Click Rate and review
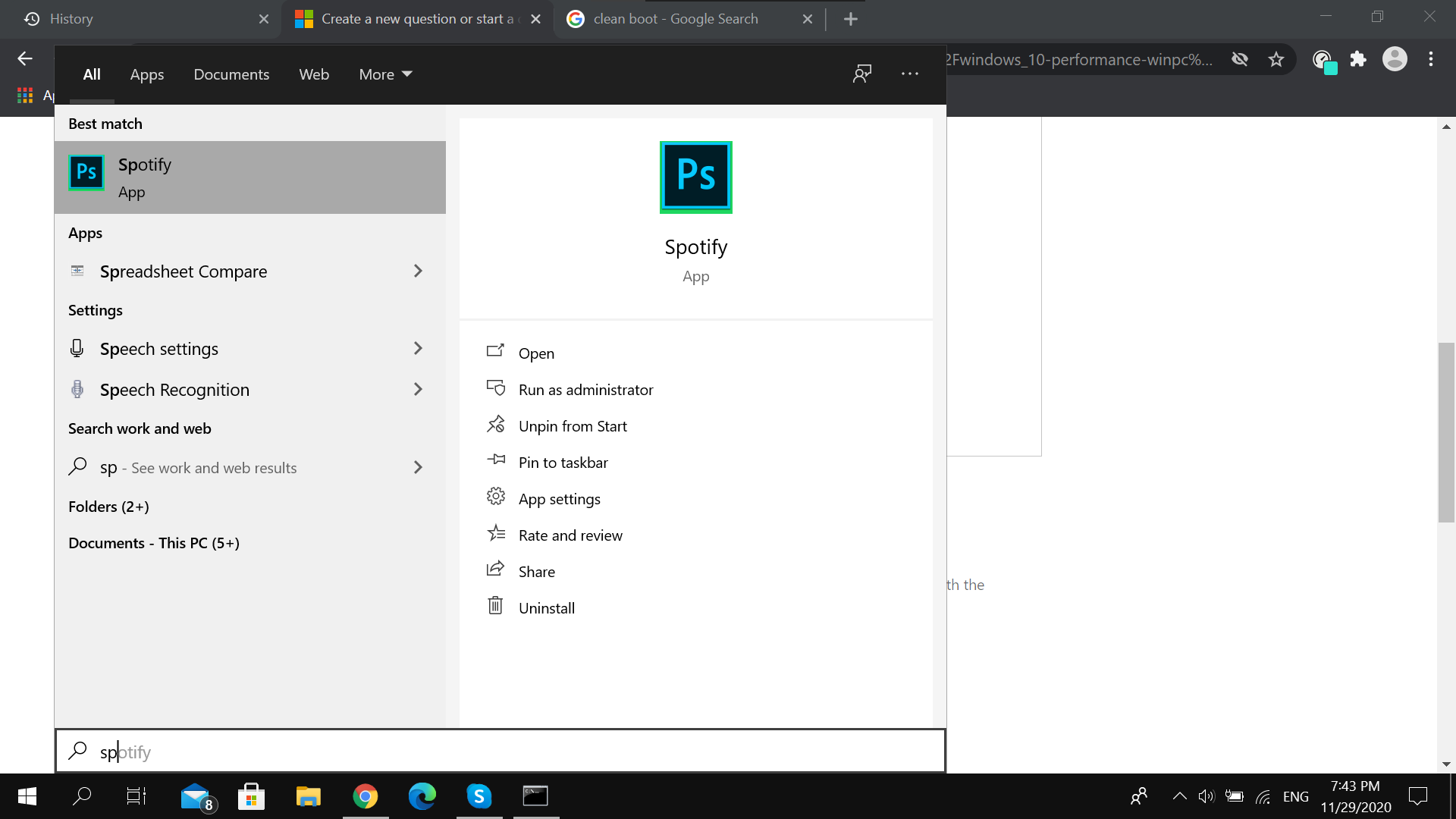The height and width of the screenshot is (819, 1456). pyautogui.click(x=570, y=535)
